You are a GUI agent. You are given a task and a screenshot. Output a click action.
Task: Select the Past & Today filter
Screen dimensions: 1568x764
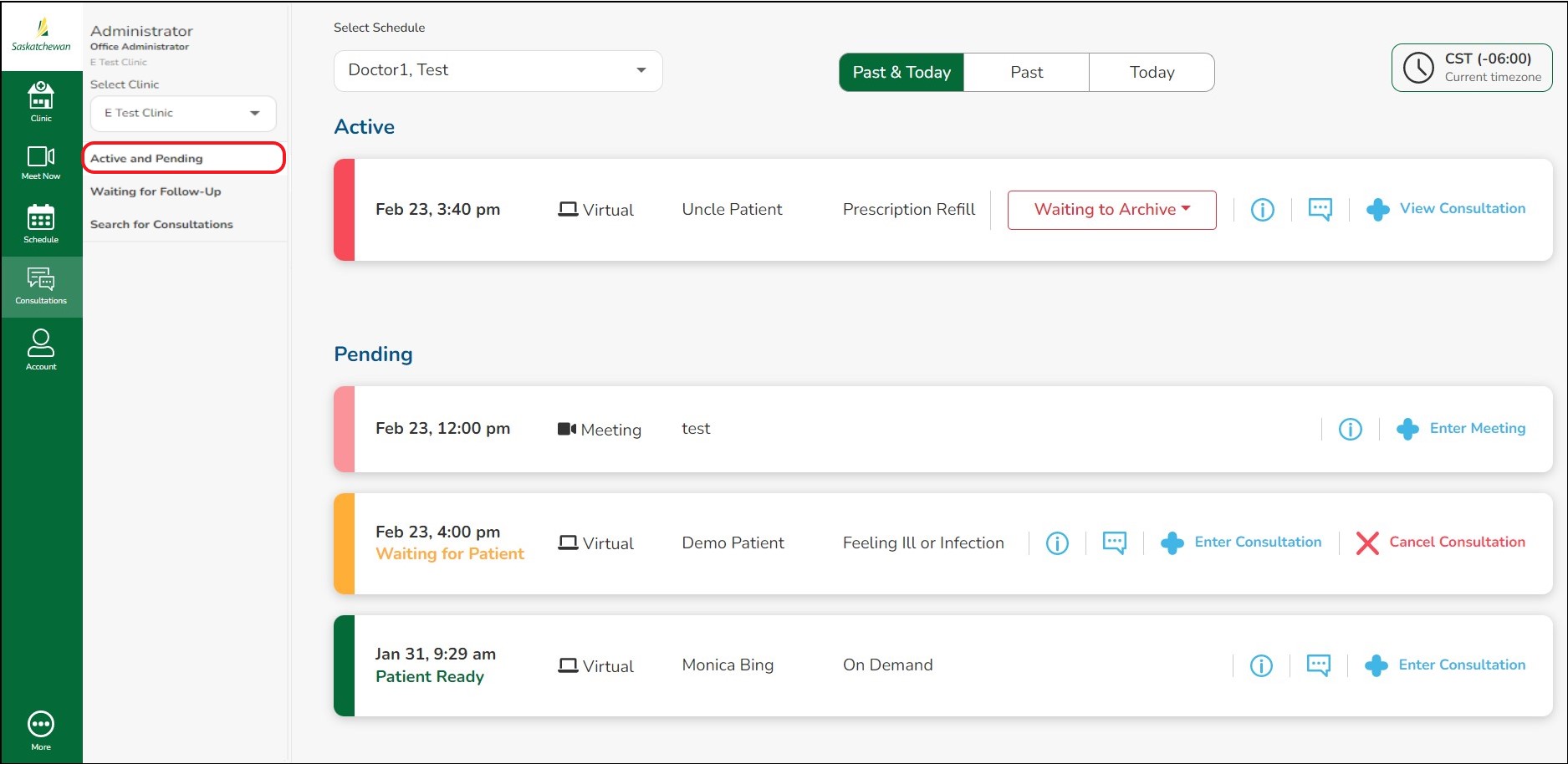pos(901,73)
